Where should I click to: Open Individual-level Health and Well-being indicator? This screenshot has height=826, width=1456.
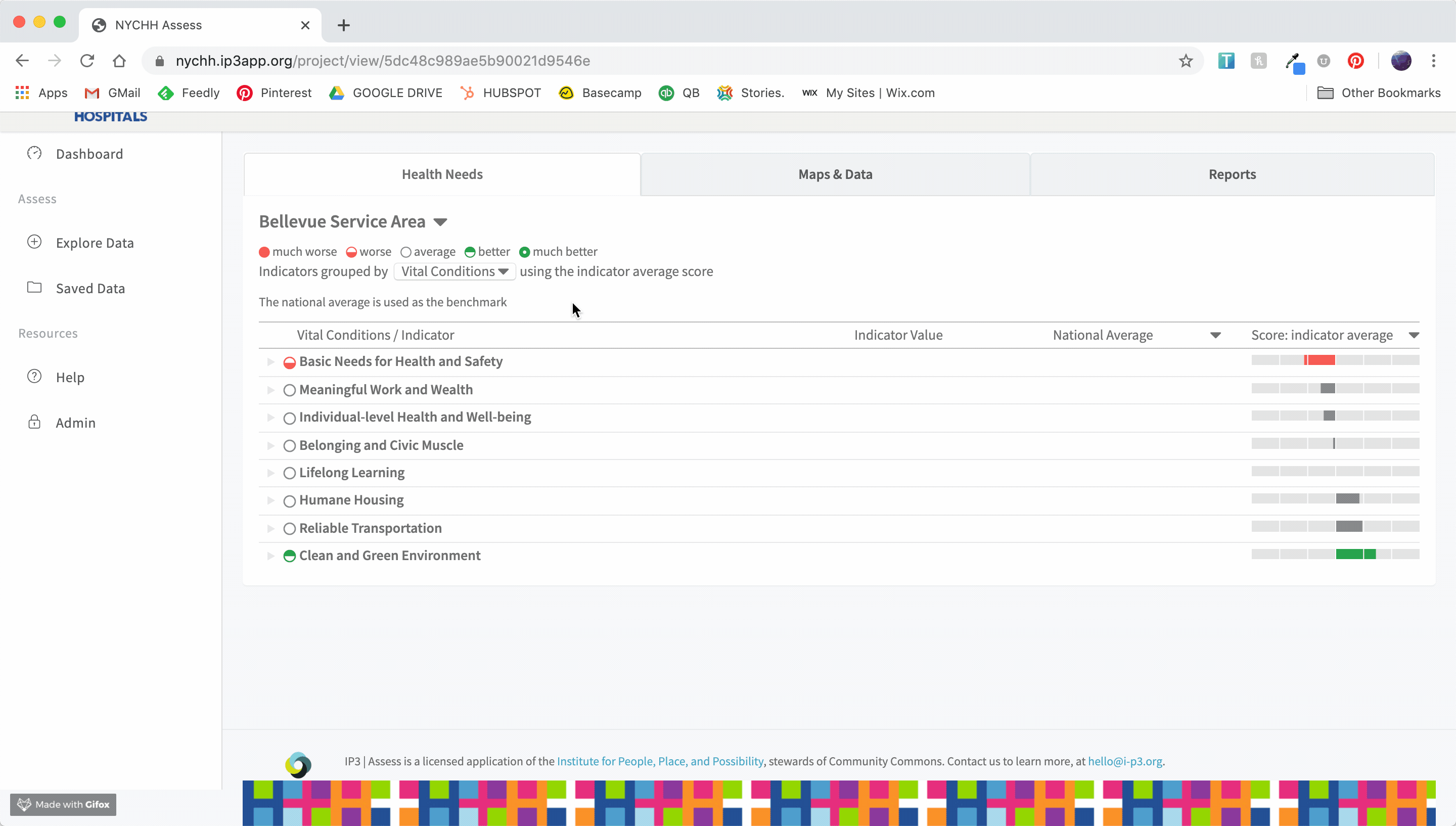click(415, 417)
